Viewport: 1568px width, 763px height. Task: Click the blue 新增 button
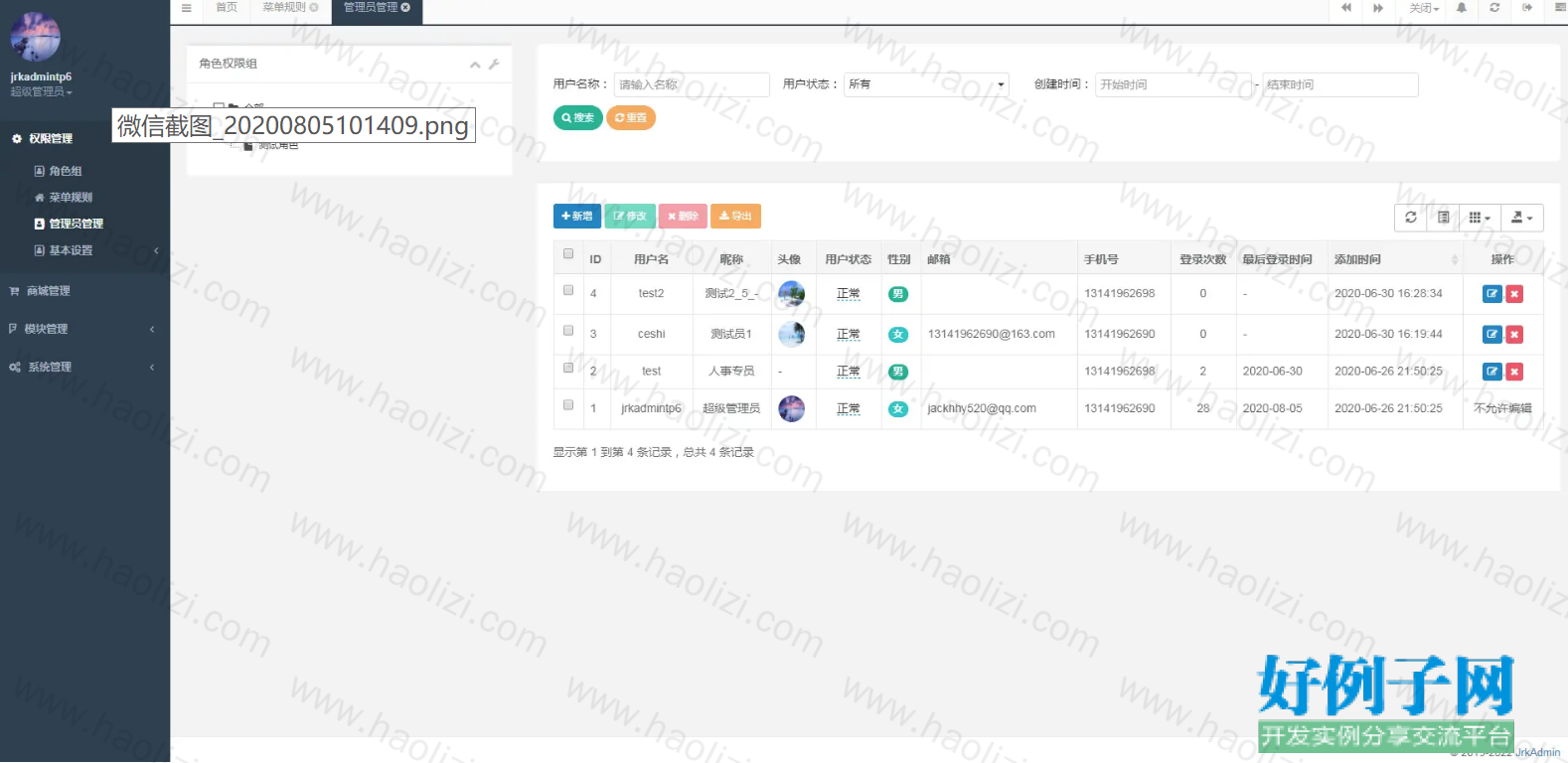[x=577, y=217]
